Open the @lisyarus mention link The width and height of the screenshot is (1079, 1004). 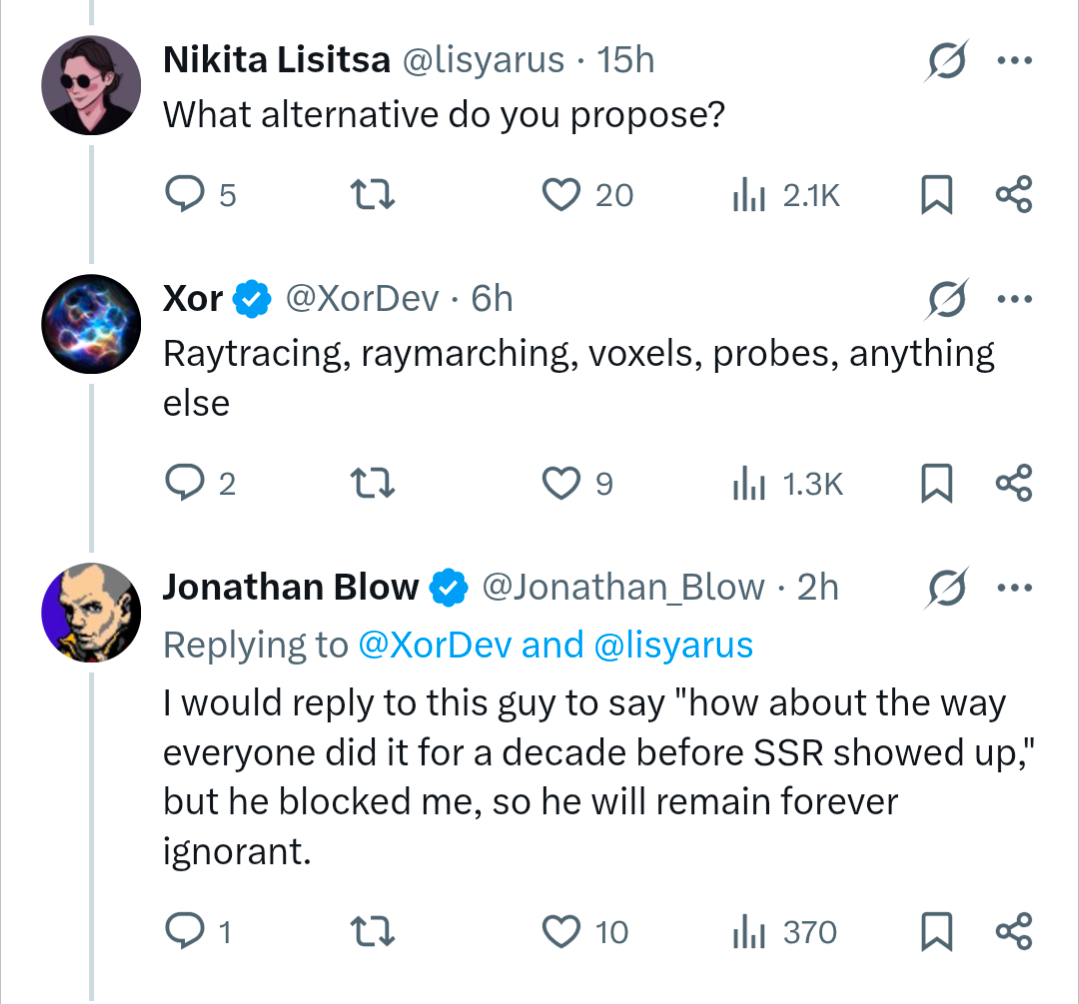click(x=673, y=645)
